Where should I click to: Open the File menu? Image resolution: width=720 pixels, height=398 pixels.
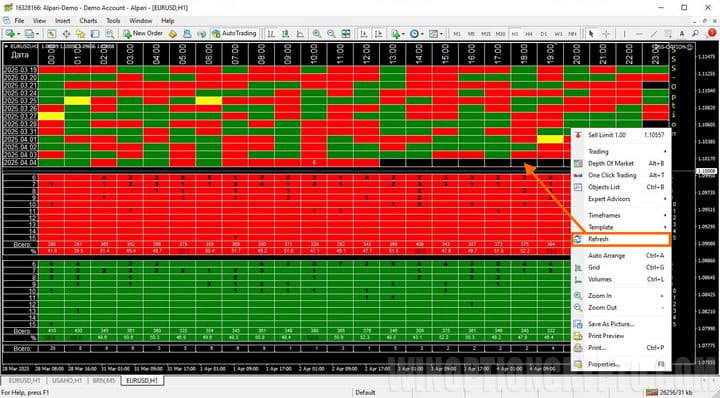19,21
